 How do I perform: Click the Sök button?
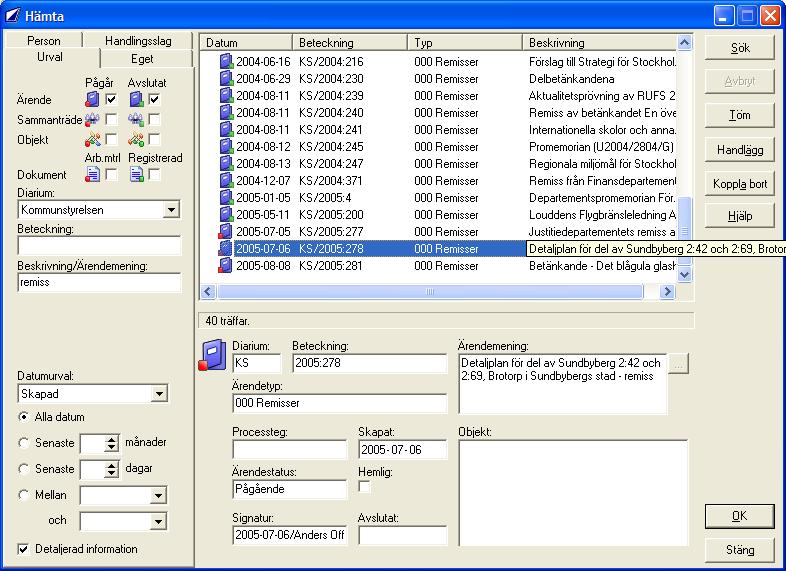[740, 48]
